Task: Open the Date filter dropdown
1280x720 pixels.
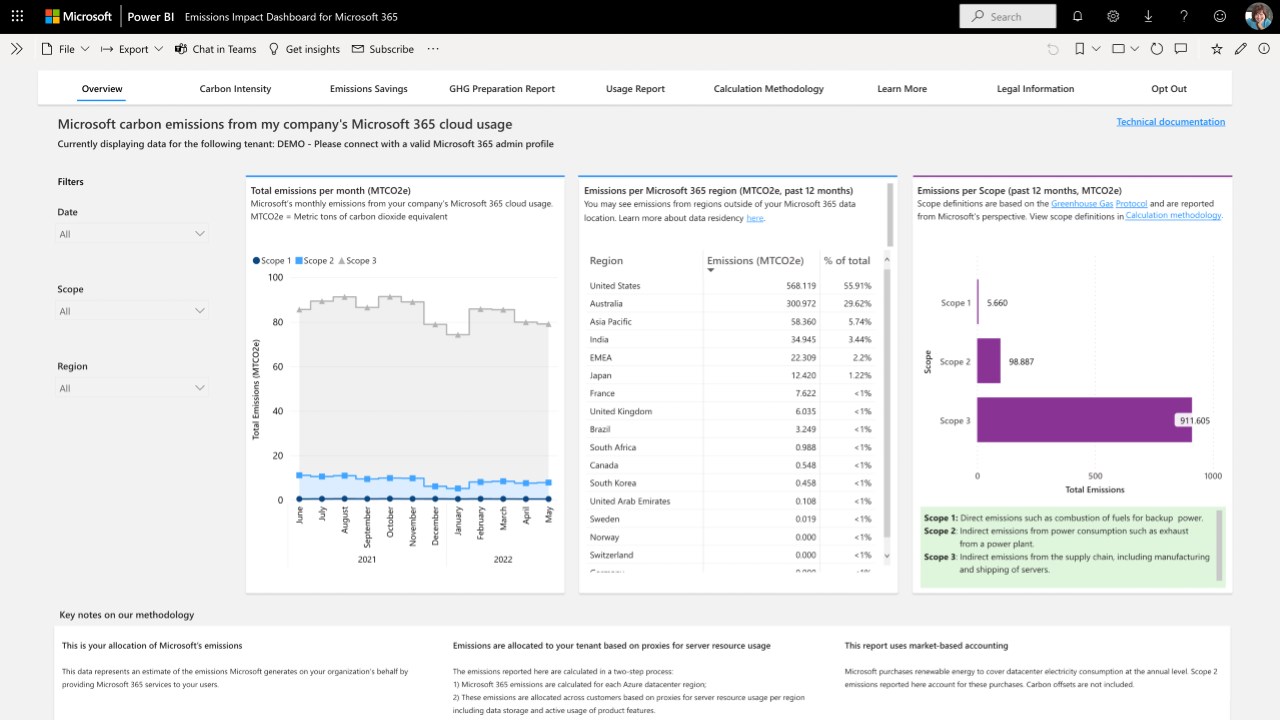Action: pos(132,234)
